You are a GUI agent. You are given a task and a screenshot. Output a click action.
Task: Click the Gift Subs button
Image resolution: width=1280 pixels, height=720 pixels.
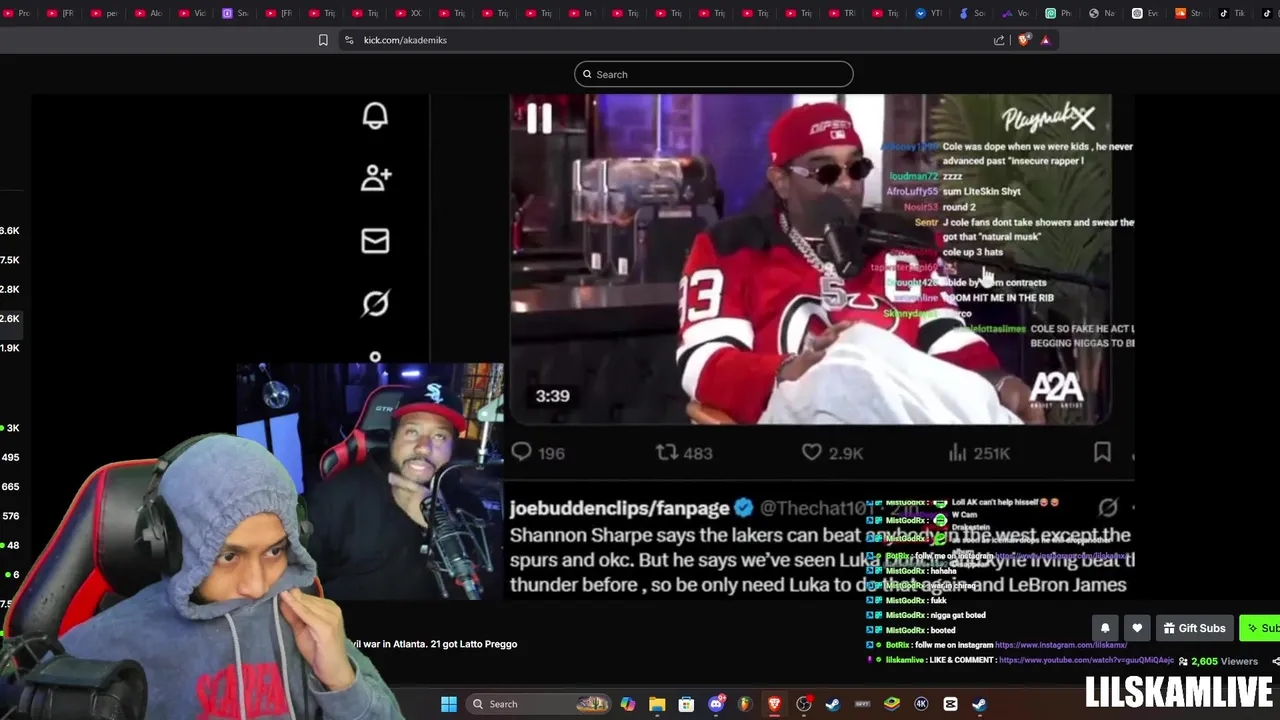click(x=1194, y=628)
